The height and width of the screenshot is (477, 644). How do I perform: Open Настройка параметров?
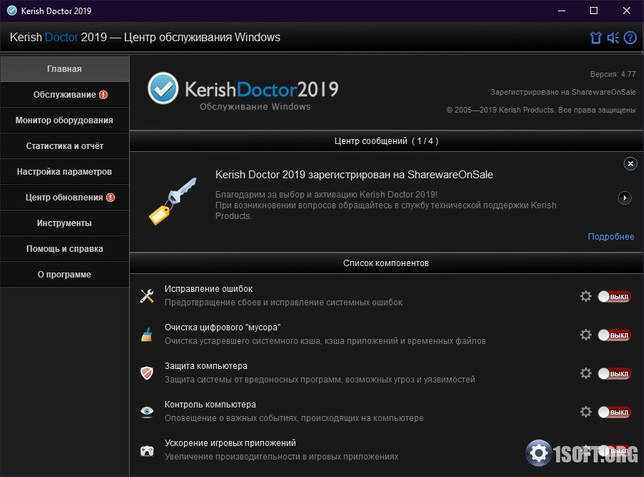(64, 172)
